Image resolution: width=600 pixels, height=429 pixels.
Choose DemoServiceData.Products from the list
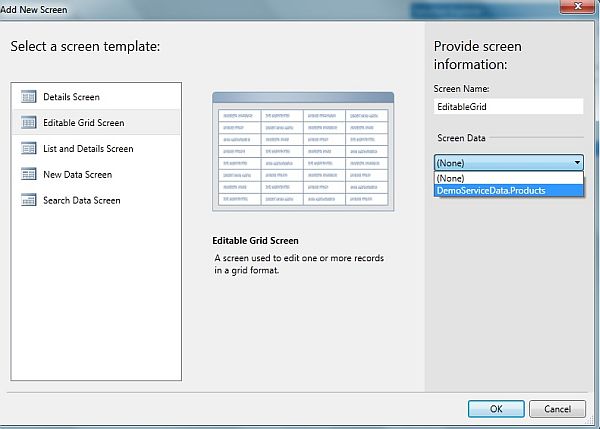[x=509, y=191]
